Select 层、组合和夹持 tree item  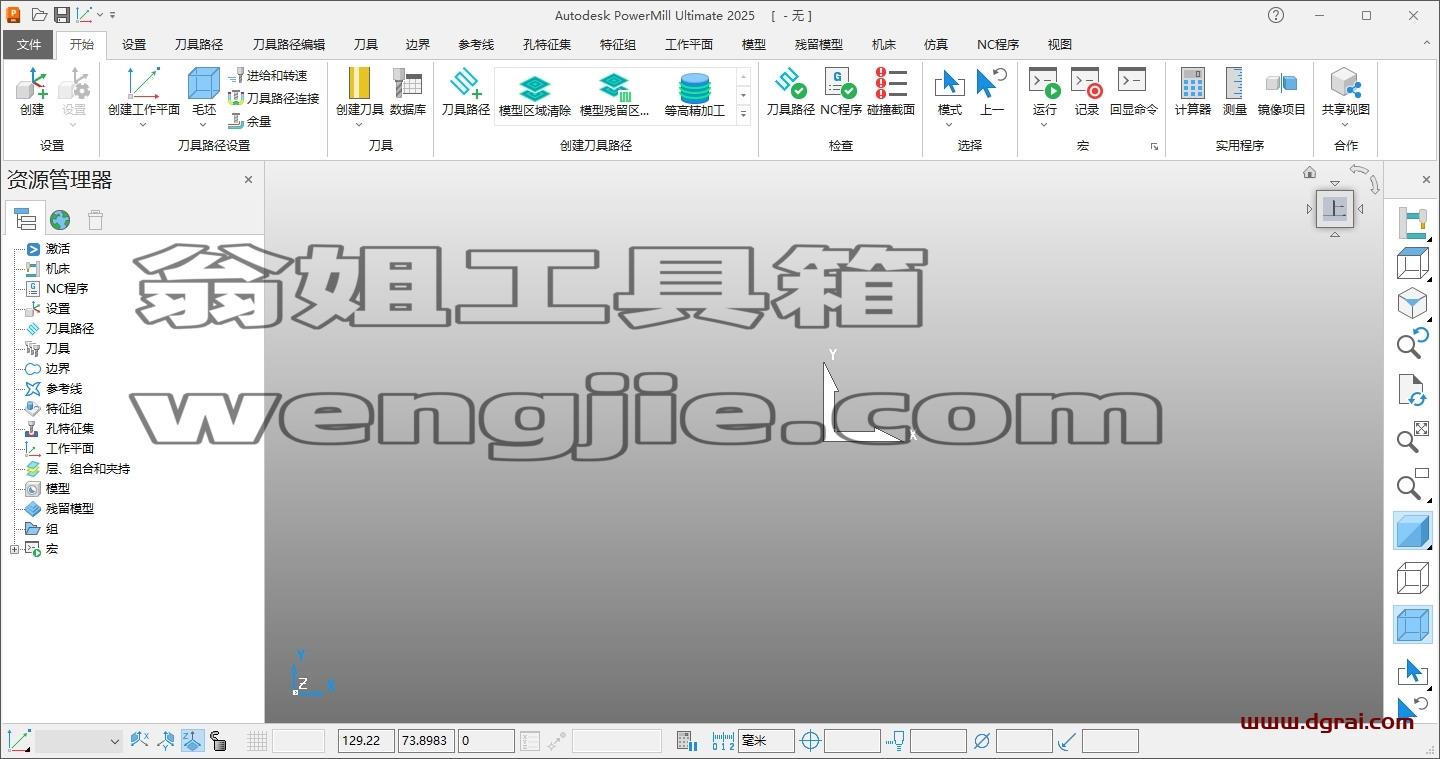point(87,469)
